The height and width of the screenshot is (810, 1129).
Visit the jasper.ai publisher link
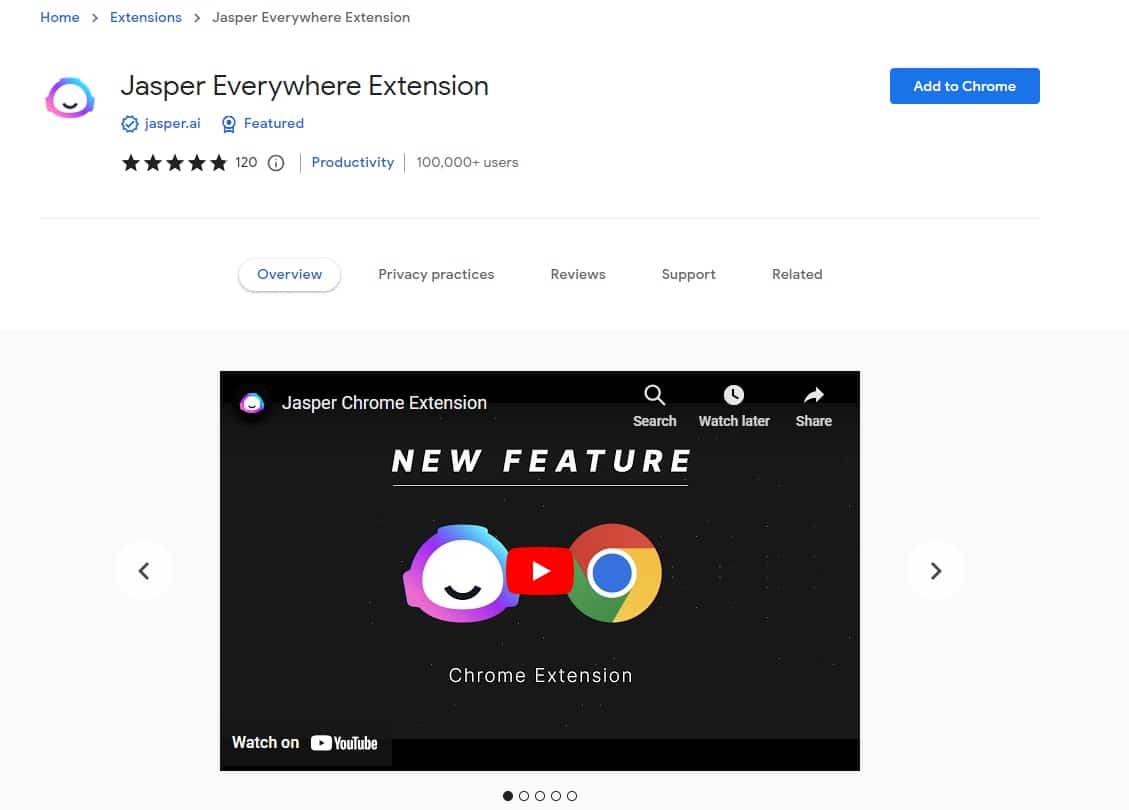click(x=172, y=123)
